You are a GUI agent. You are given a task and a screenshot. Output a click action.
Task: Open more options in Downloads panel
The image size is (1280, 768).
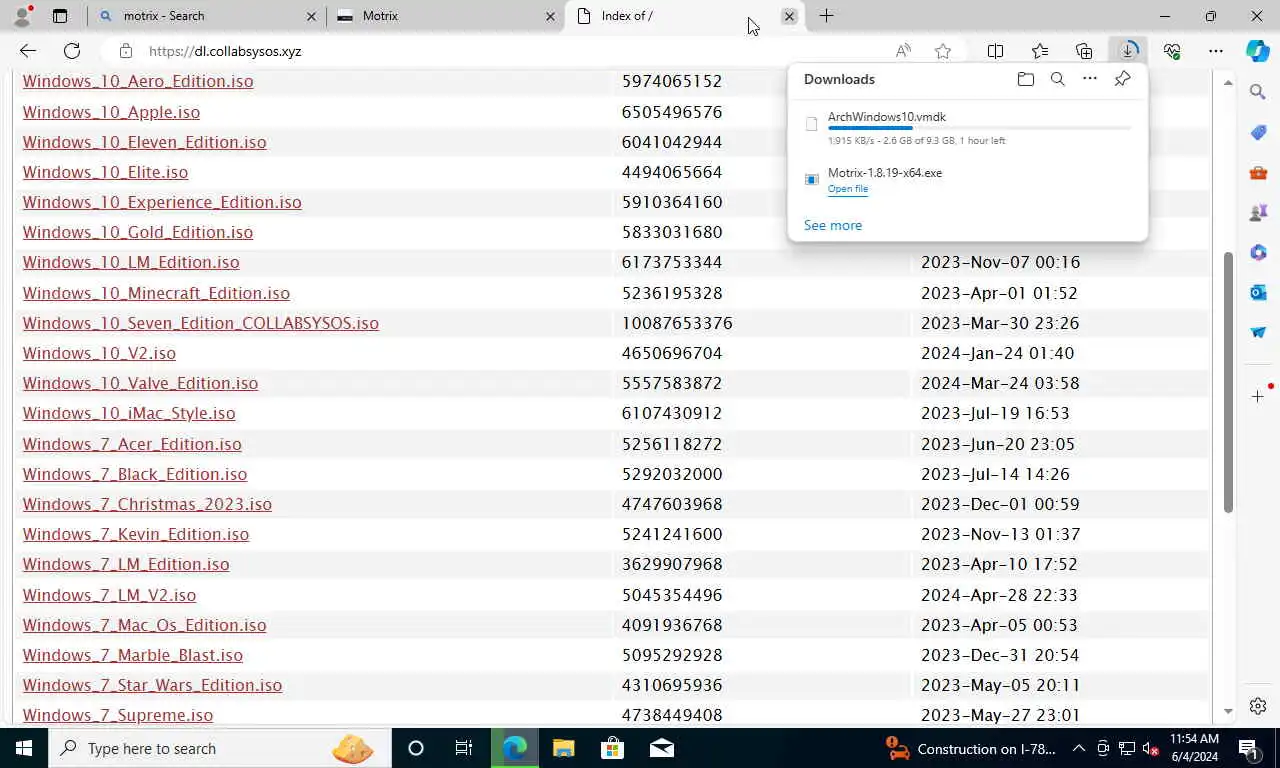click(1090, 79)
